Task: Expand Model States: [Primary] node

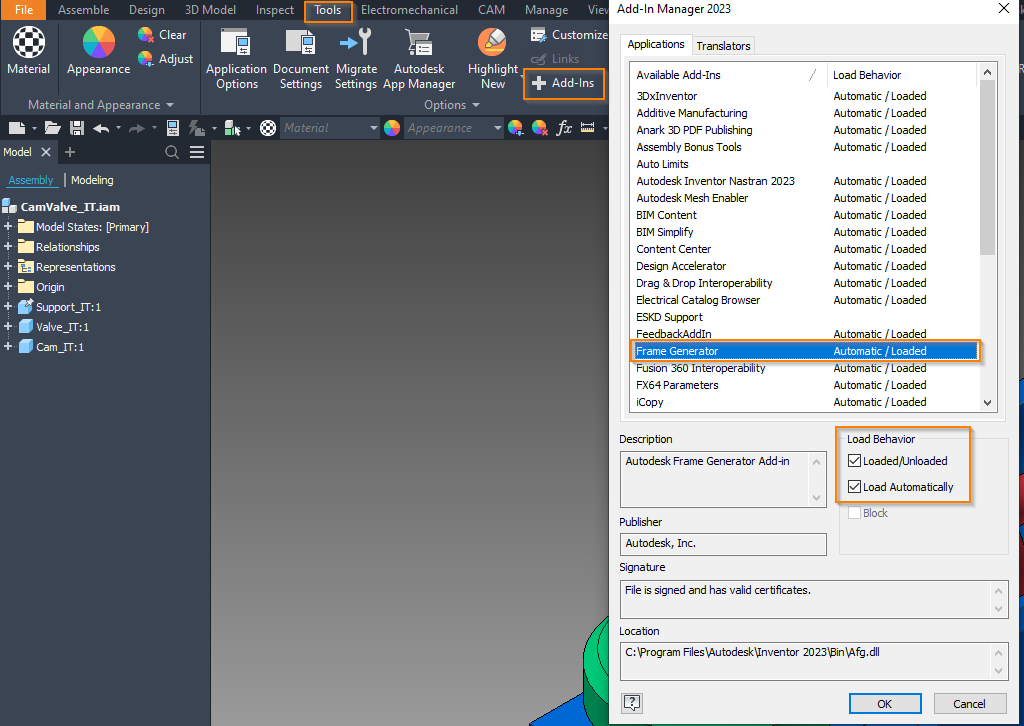Action: [8, 227]
